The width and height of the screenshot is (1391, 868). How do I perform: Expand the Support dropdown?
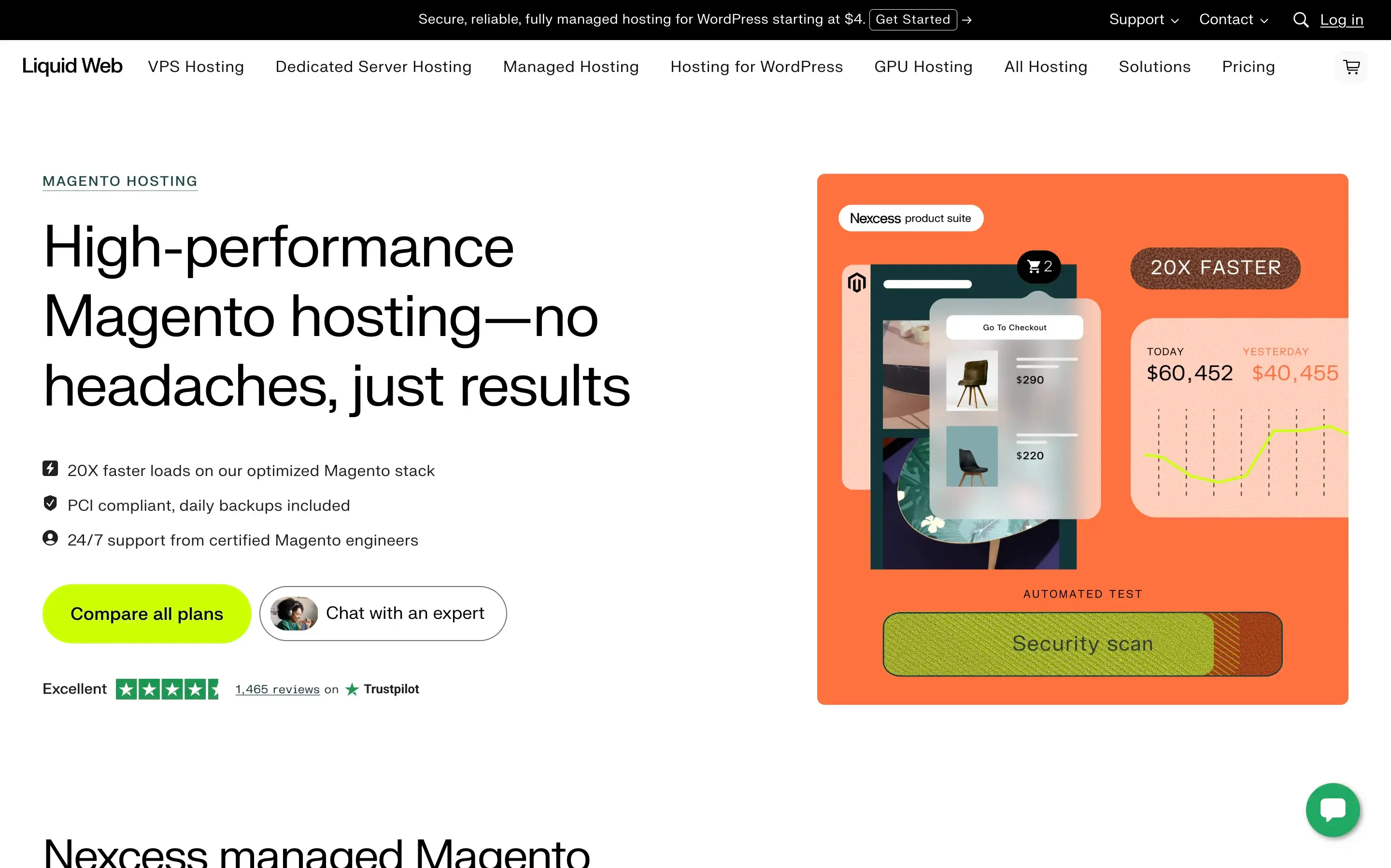(x=1143, y=19)
